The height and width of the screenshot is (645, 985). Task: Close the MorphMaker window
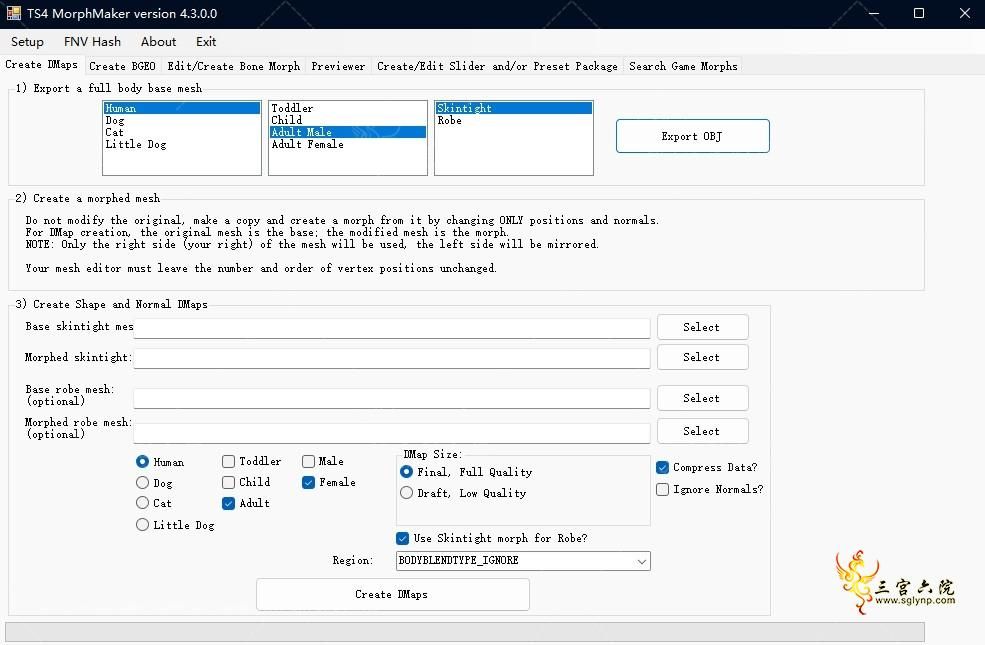pos(965,13)
